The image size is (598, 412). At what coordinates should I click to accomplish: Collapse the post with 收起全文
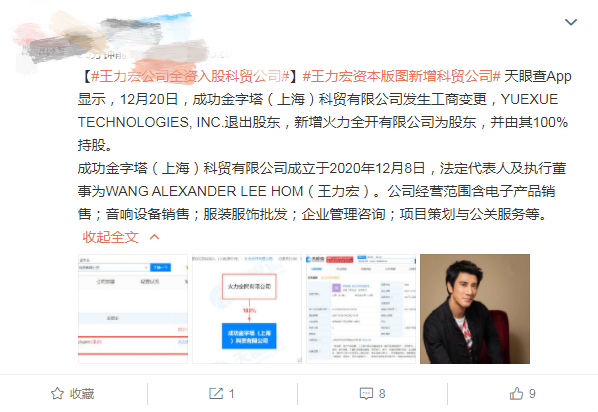[x=110, y=237]
